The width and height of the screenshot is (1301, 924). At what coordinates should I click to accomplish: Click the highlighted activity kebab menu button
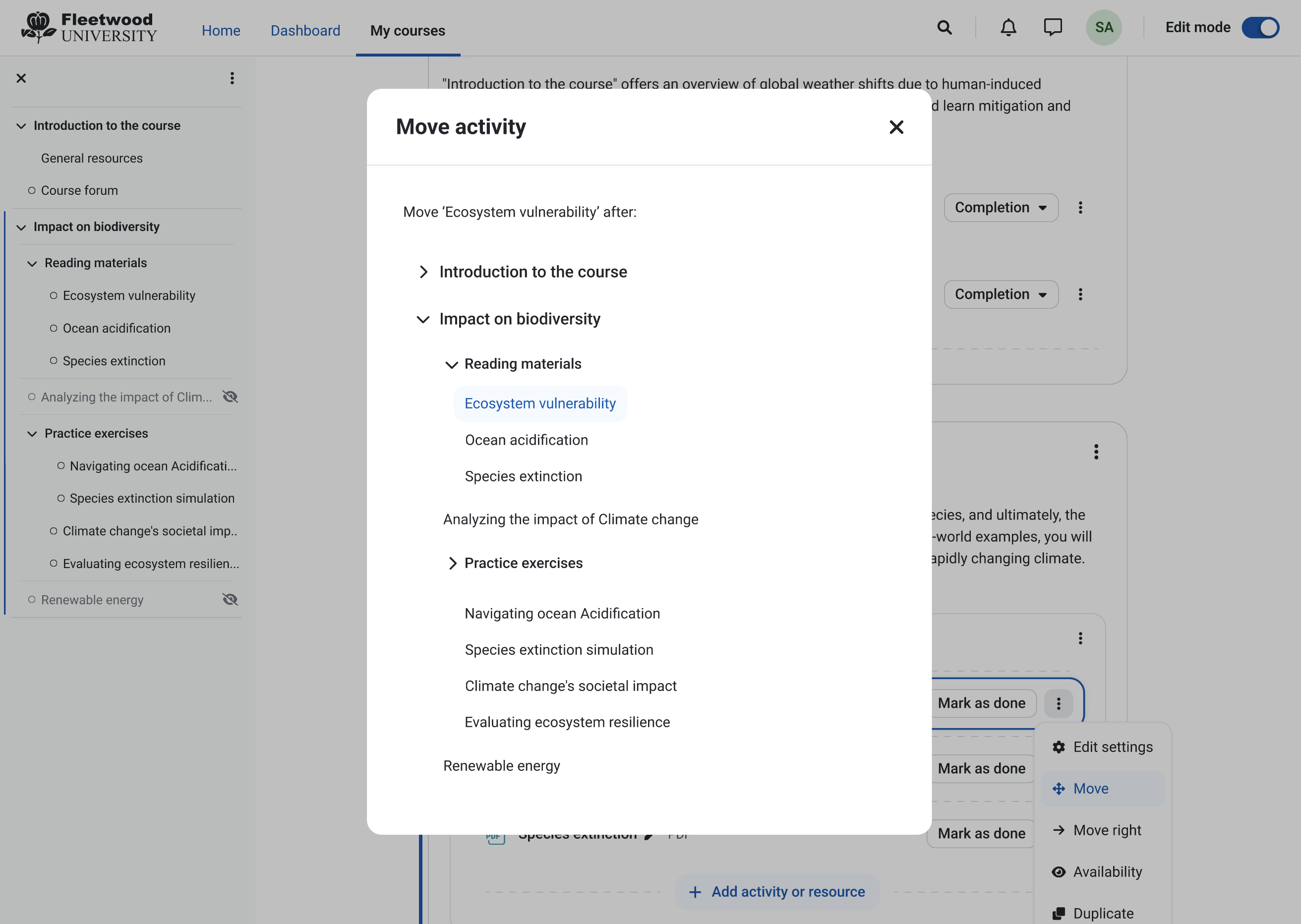[1058, 703]
